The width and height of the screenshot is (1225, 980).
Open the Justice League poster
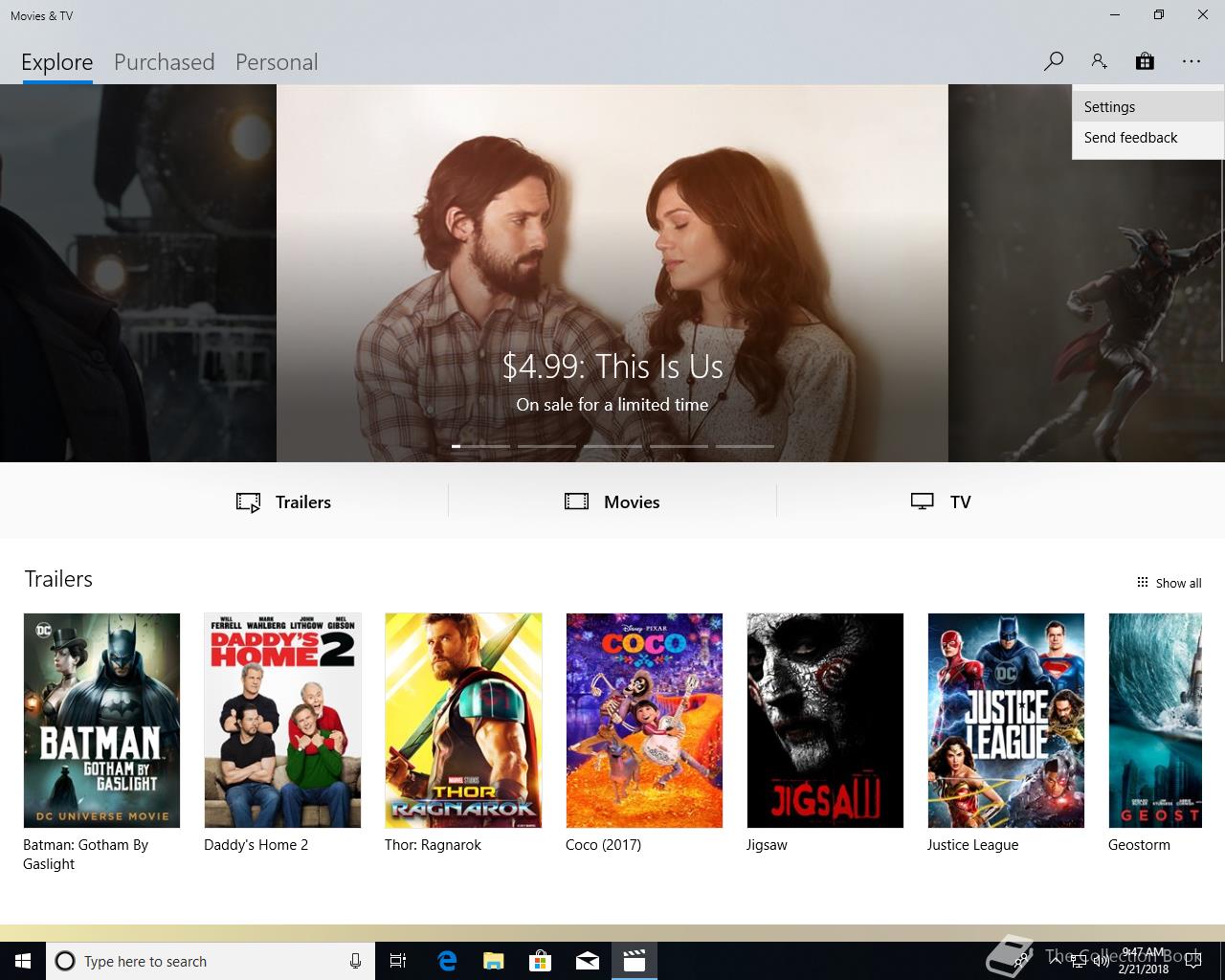point(1006,721)
